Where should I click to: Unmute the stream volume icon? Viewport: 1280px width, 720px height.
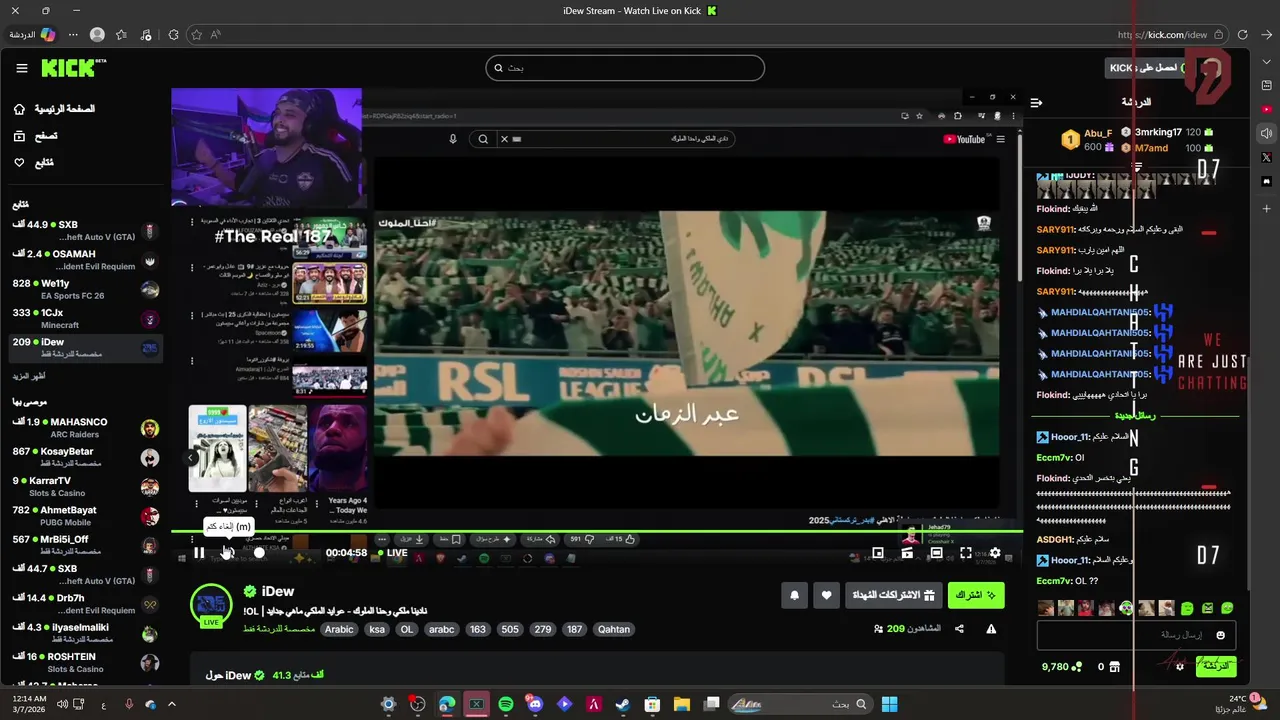click(227, 553)
